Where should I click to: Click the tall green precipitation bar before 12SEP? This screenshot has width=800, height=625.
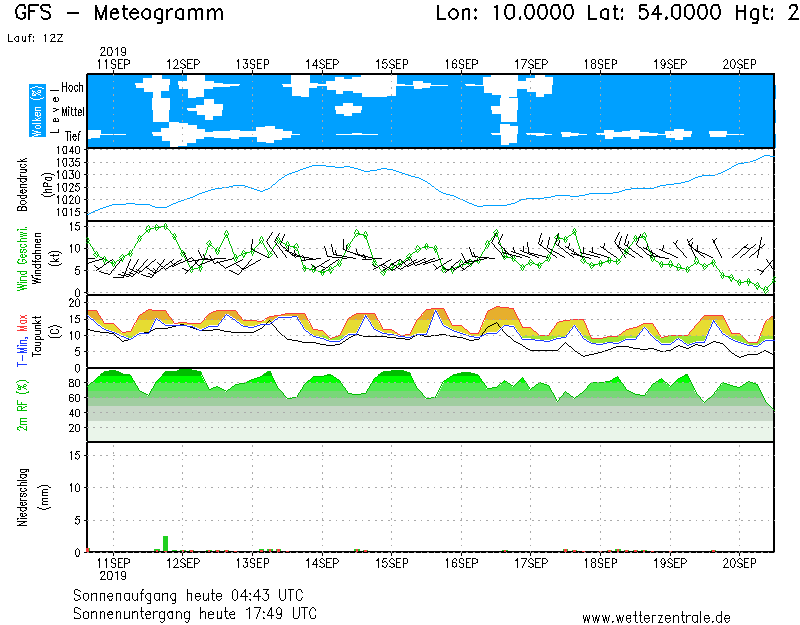(165, 544)
